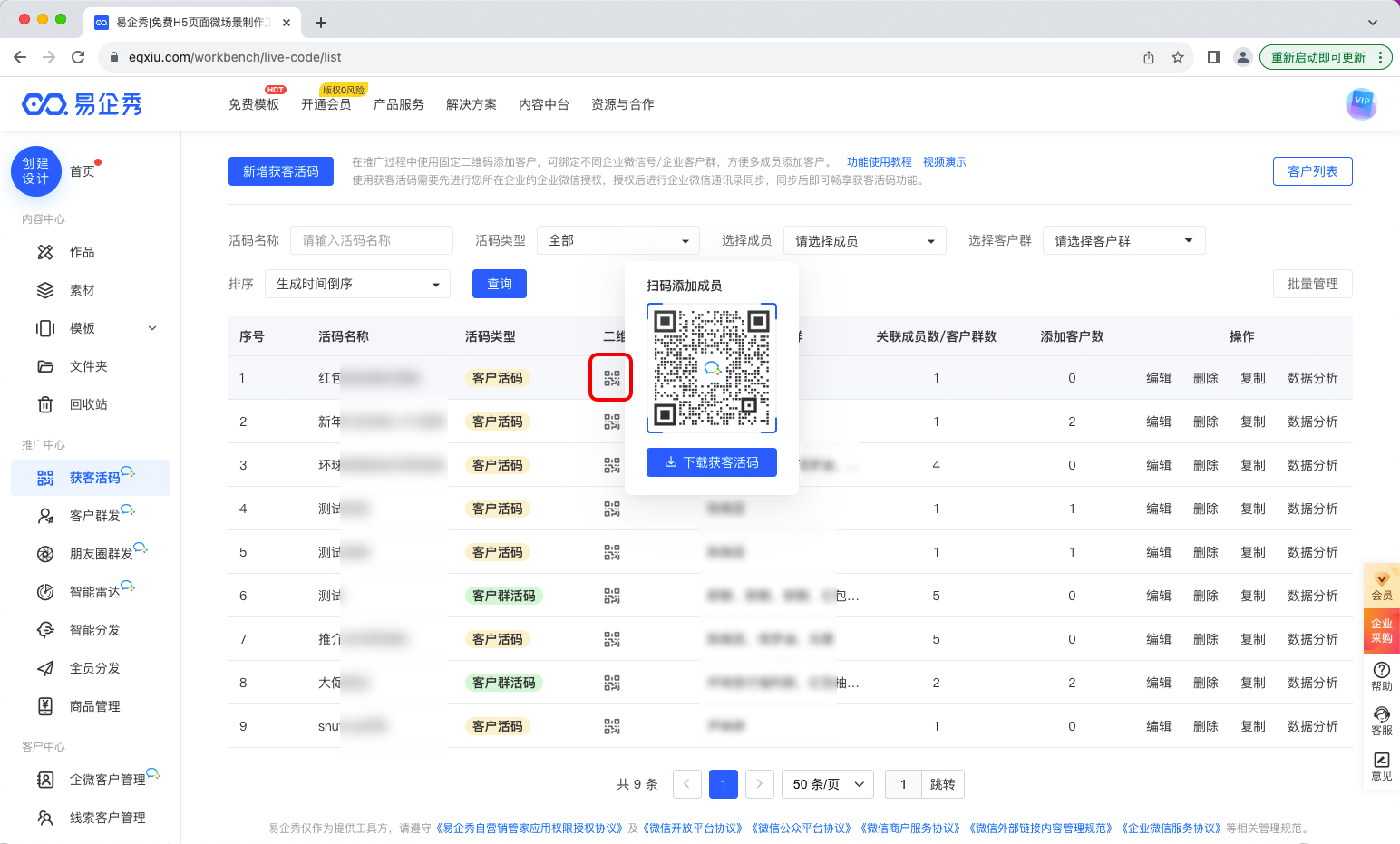The height and width of the screenshot is (844, 1400).
Task: Click 复制 for row 5
Action: 1253,552
